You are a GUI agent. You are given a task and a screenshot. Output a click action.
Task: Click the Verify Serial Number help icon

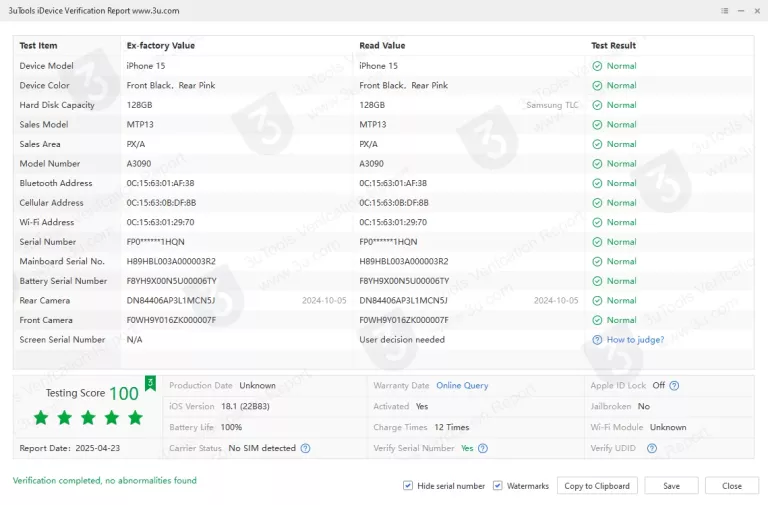pyautogui.click(x=482, y=448)
